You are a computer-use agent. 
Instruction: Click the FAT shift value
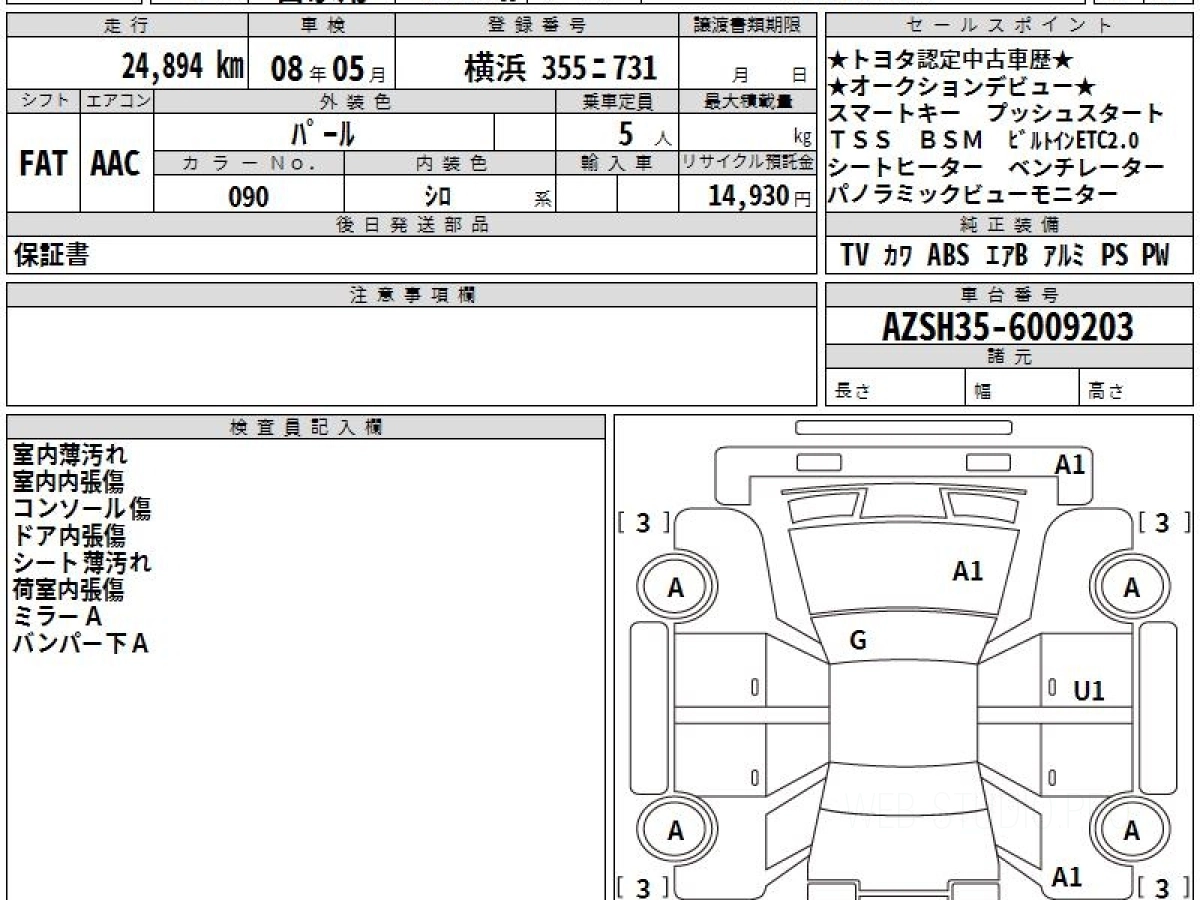click(43, 163)
